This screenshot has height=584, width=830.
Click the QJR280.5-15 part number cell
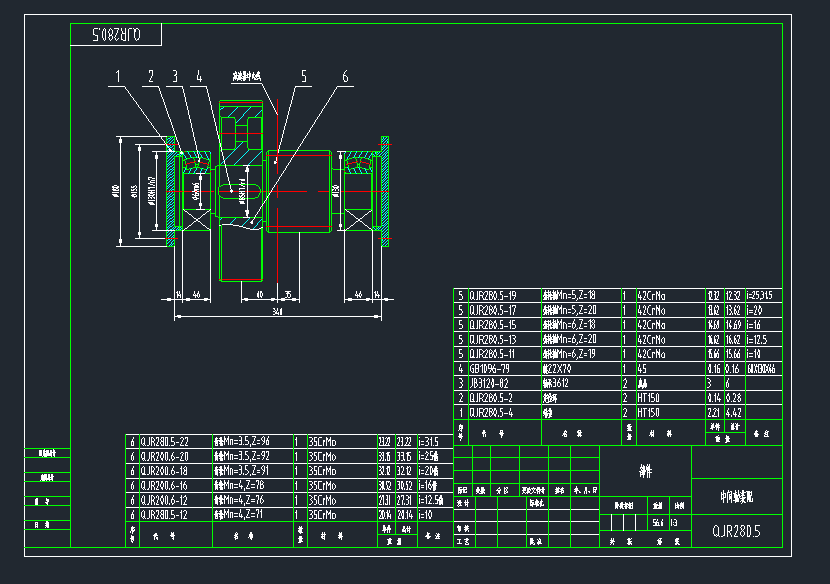click(504, 325)
